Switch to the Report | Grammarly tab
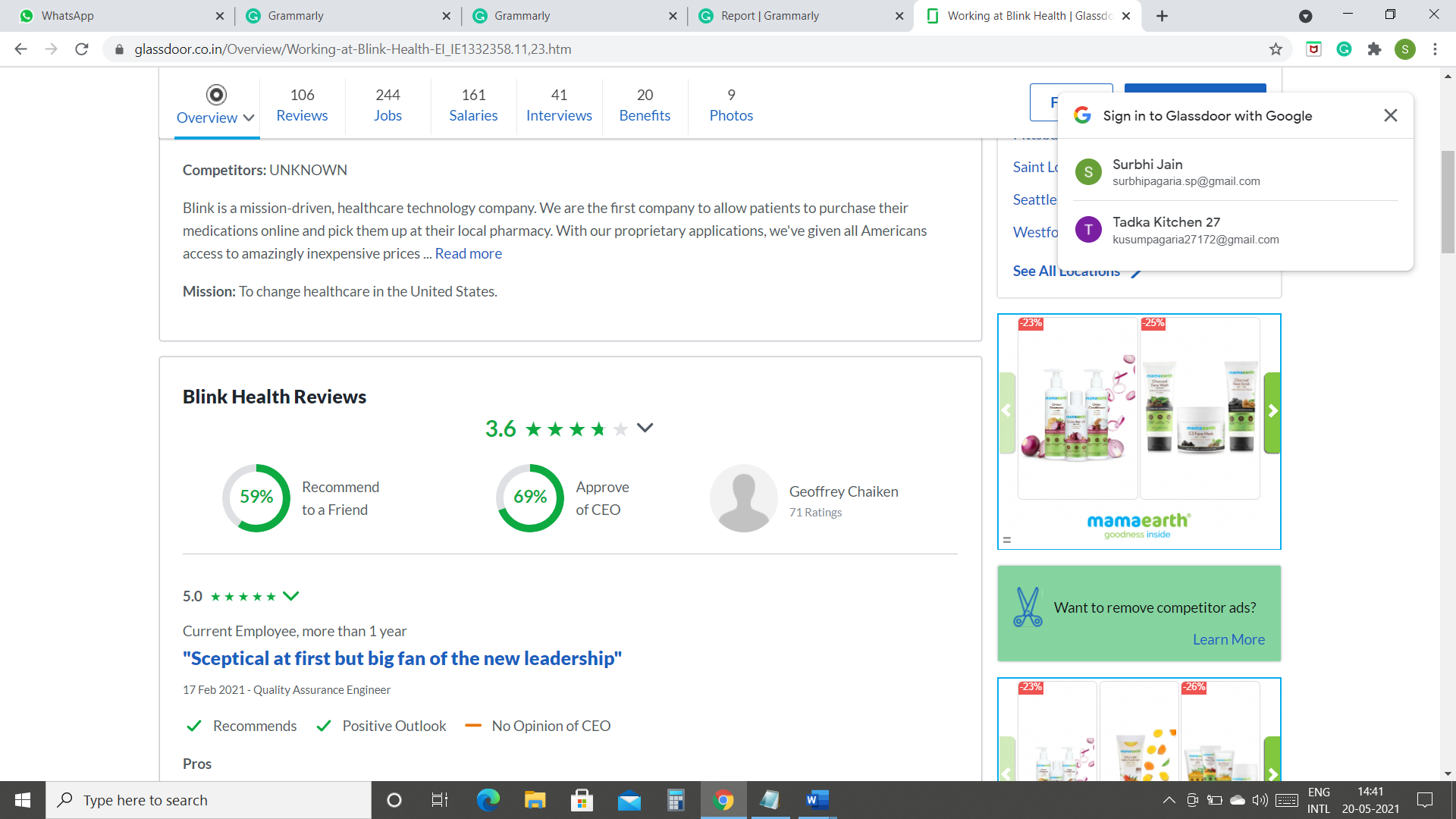Screen dimensions: 1456x819 799,16
